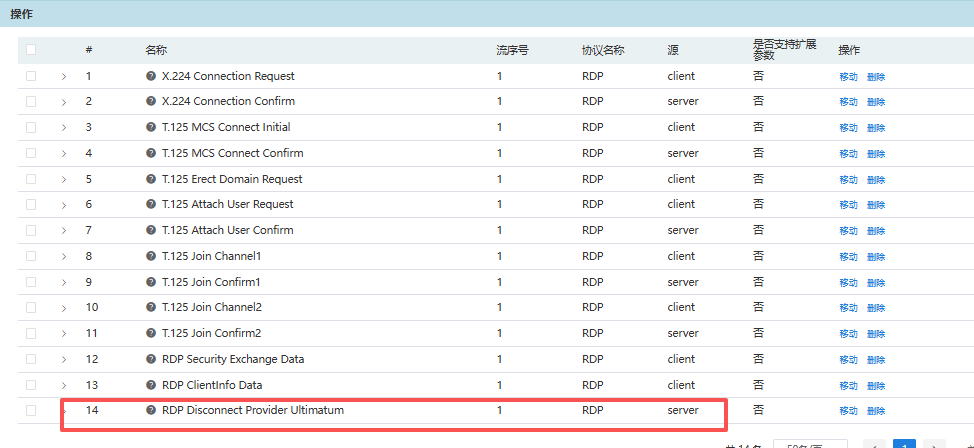The height and width of the screenshot is (448, 974).
Task: Click 移动 for T.125 Join Channel1 row
Action: [848, 257]
